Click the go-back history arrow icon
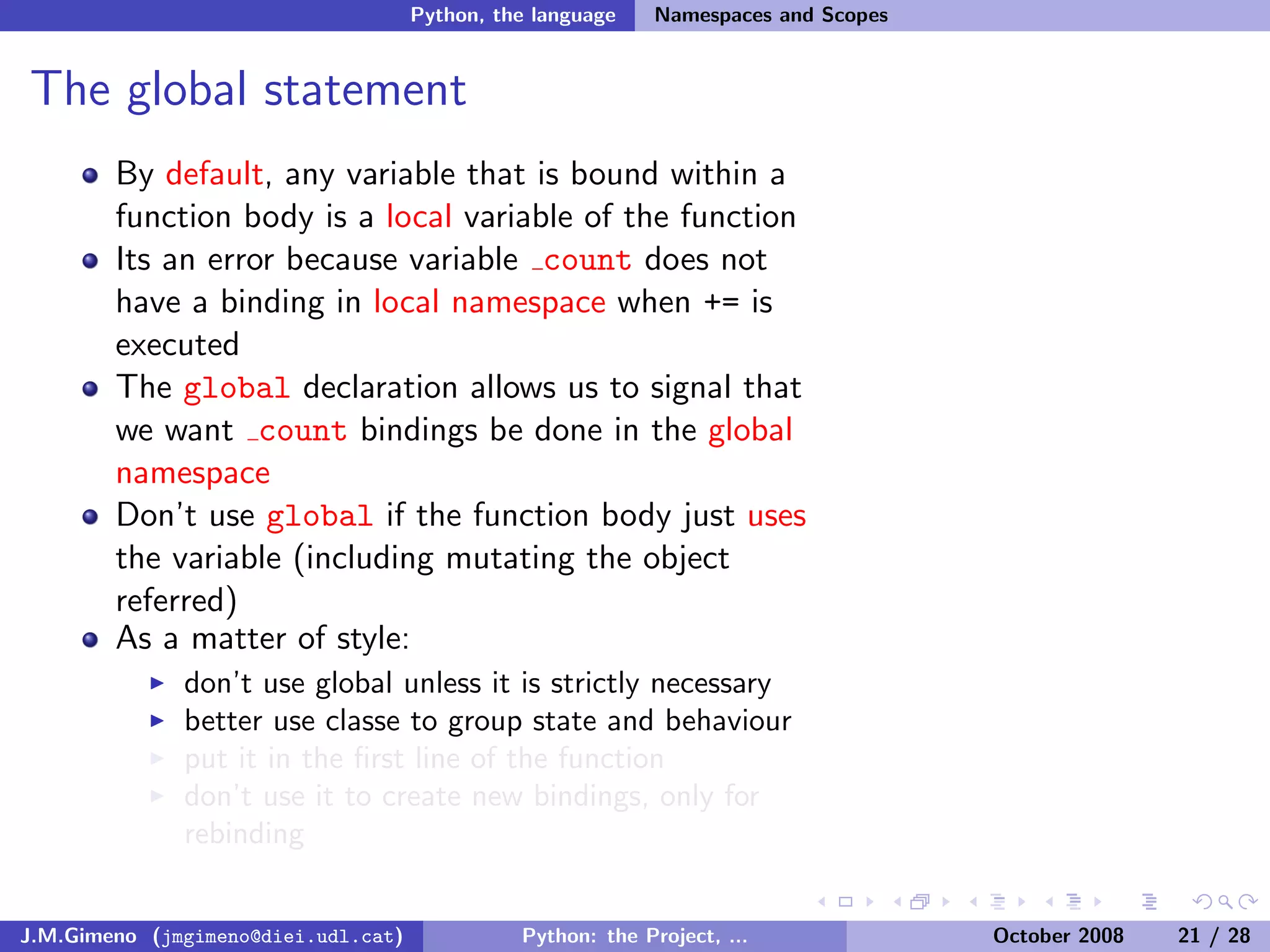This screenshot has height=952, width=1270. coord(1202,902)
